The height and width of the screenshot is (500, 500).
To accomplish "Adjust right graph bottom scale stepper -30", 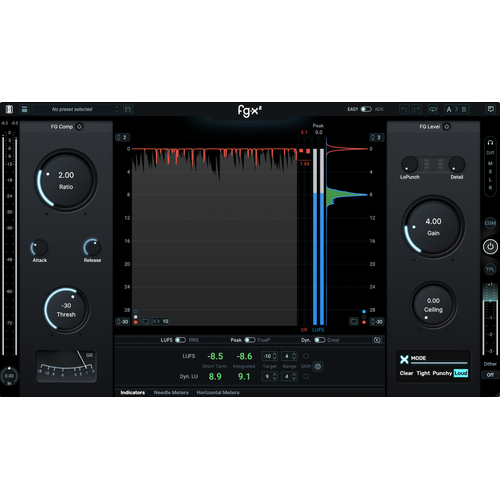I will (x=377, y=322).
